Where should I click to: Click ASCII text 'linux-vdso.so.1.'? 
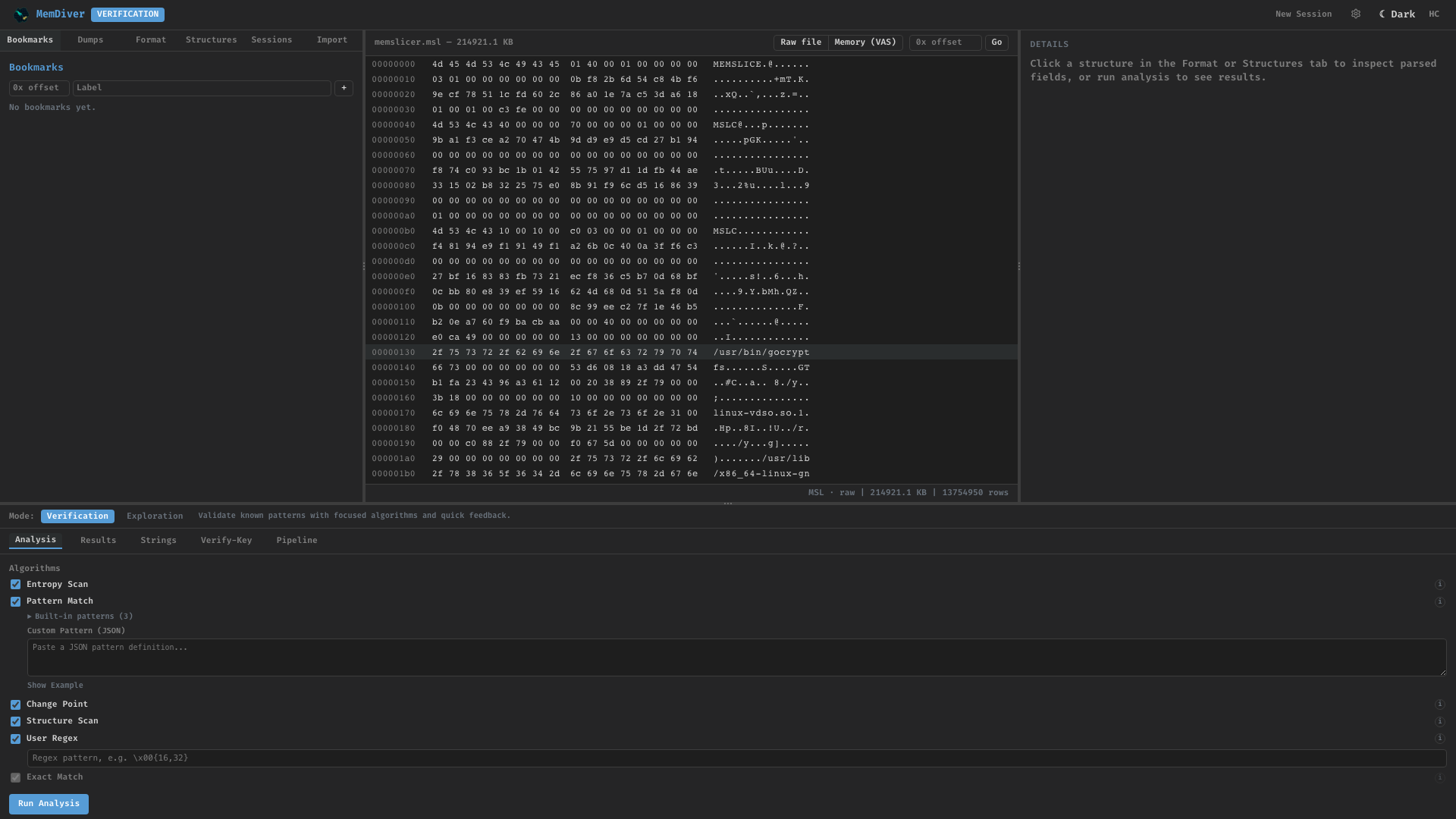pos(761,413)
